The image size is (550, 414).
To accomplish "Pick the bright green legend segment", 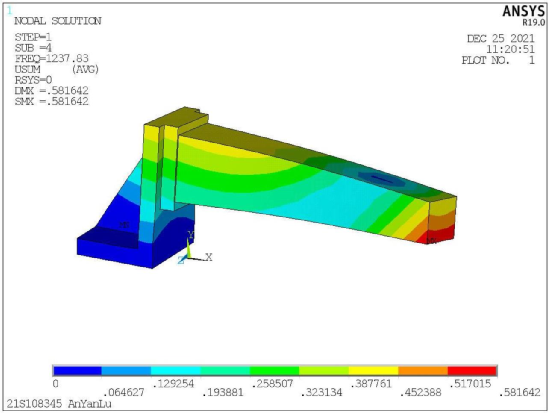I will (x=274, y=371).
